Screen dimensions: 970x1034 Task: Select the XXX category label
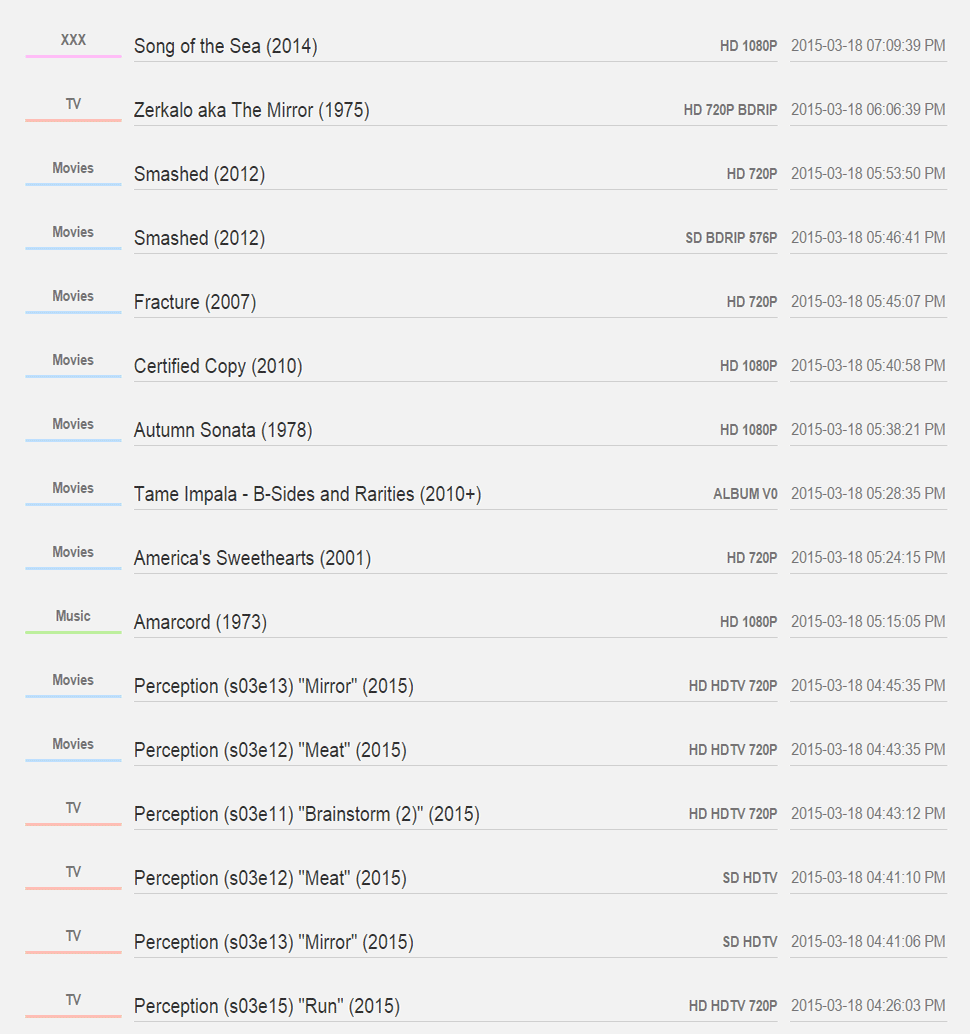pyautogui.click(x=73, y=40)
